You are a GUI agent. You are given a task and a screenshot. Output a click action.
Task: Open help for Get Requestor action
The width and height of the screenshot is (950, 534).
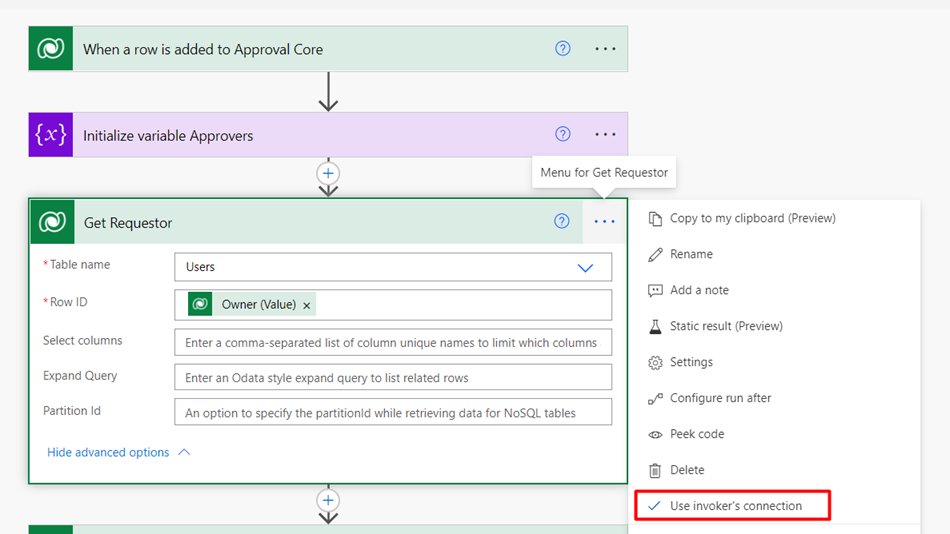pos(562,221)
